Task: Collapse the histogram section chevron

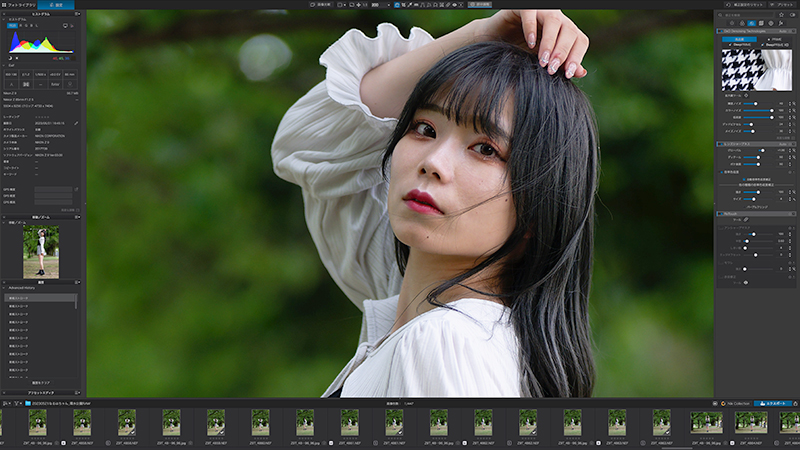Action: pyautogui.click(x=4, y=19)
